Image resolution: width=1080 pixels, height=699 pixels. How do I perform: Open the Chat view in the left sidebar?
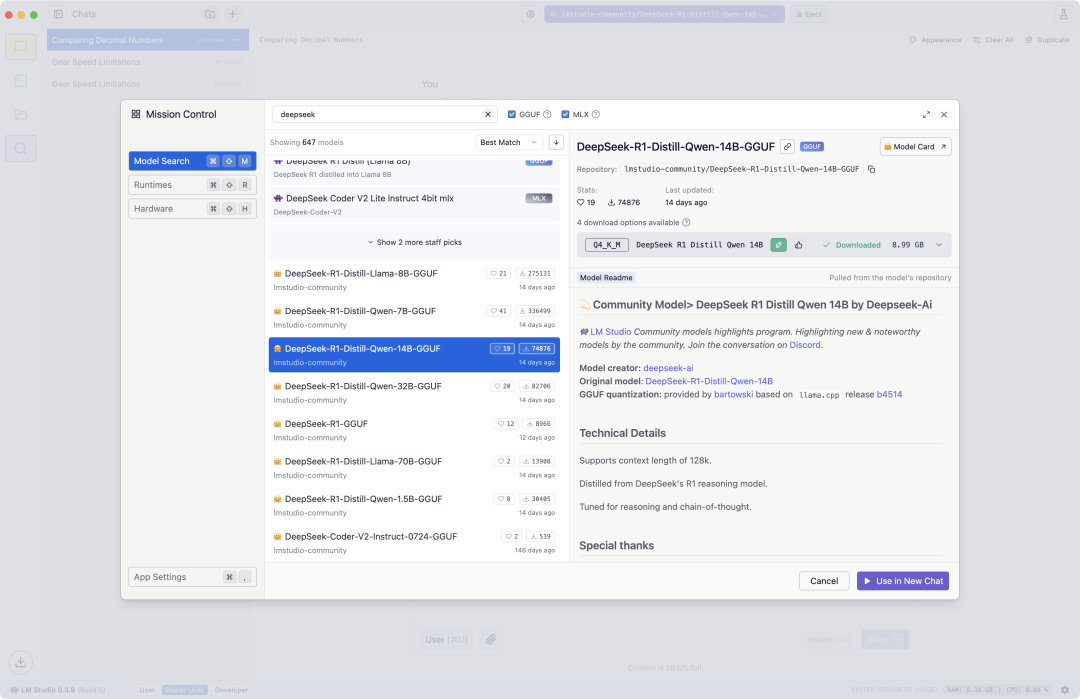(x=21, y=47)
